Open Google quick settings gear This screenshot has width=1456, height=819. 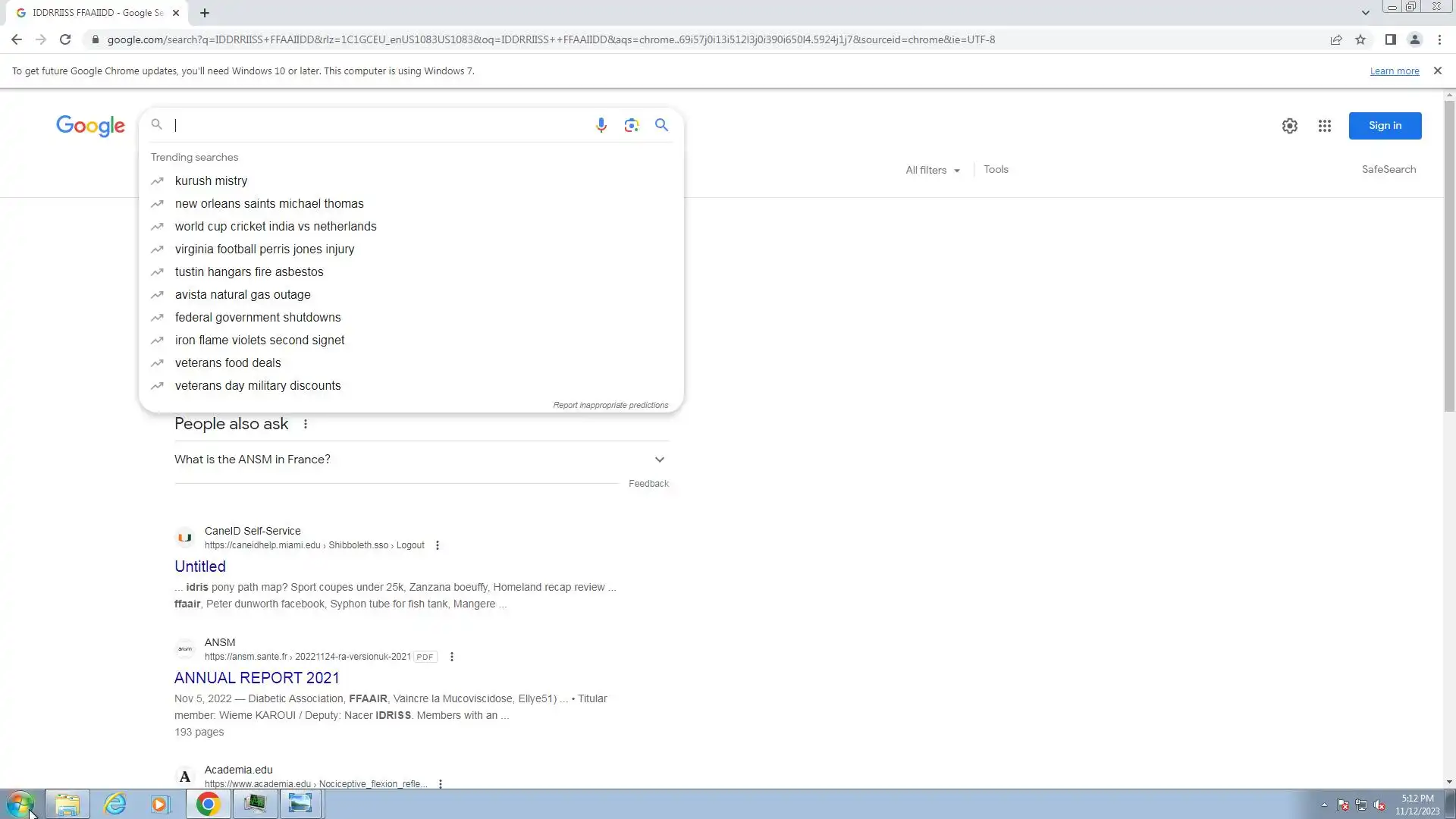coord(1289,126)
